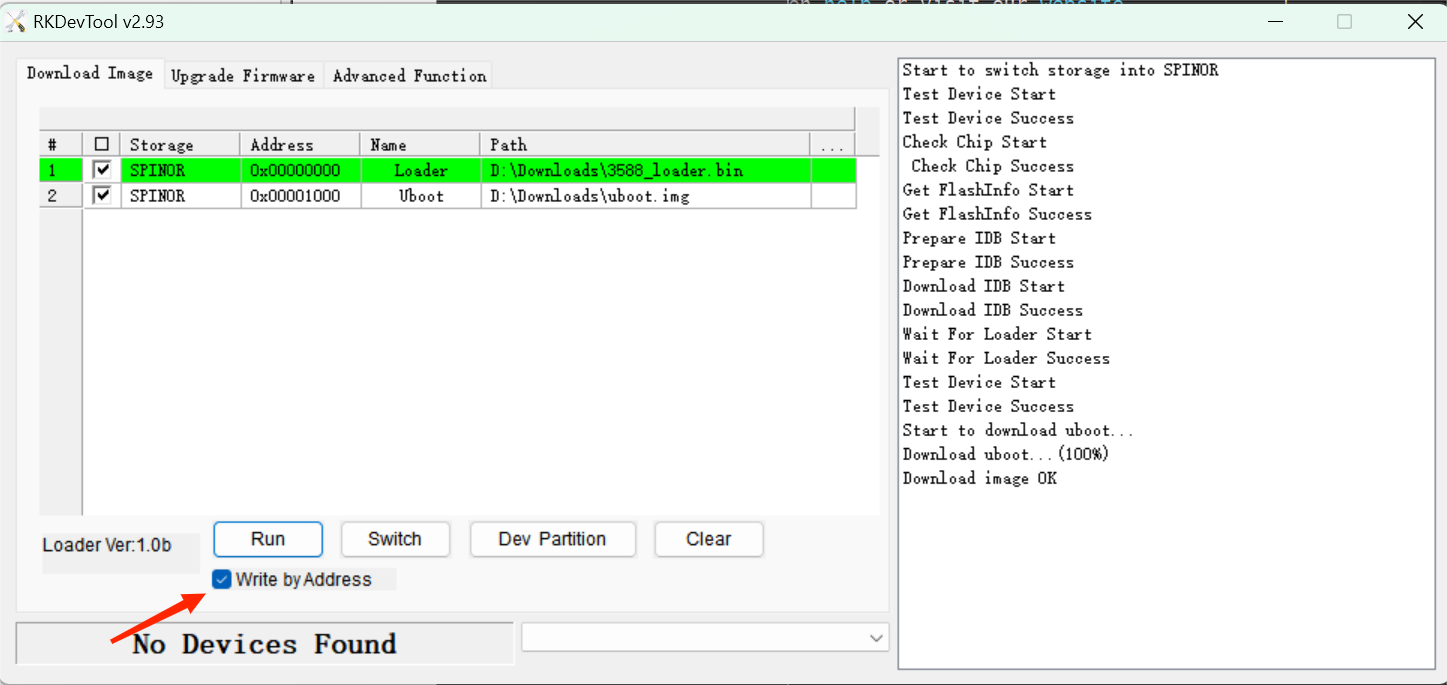Click log line 'Start to switch storage into SPINOR'

1060,70
